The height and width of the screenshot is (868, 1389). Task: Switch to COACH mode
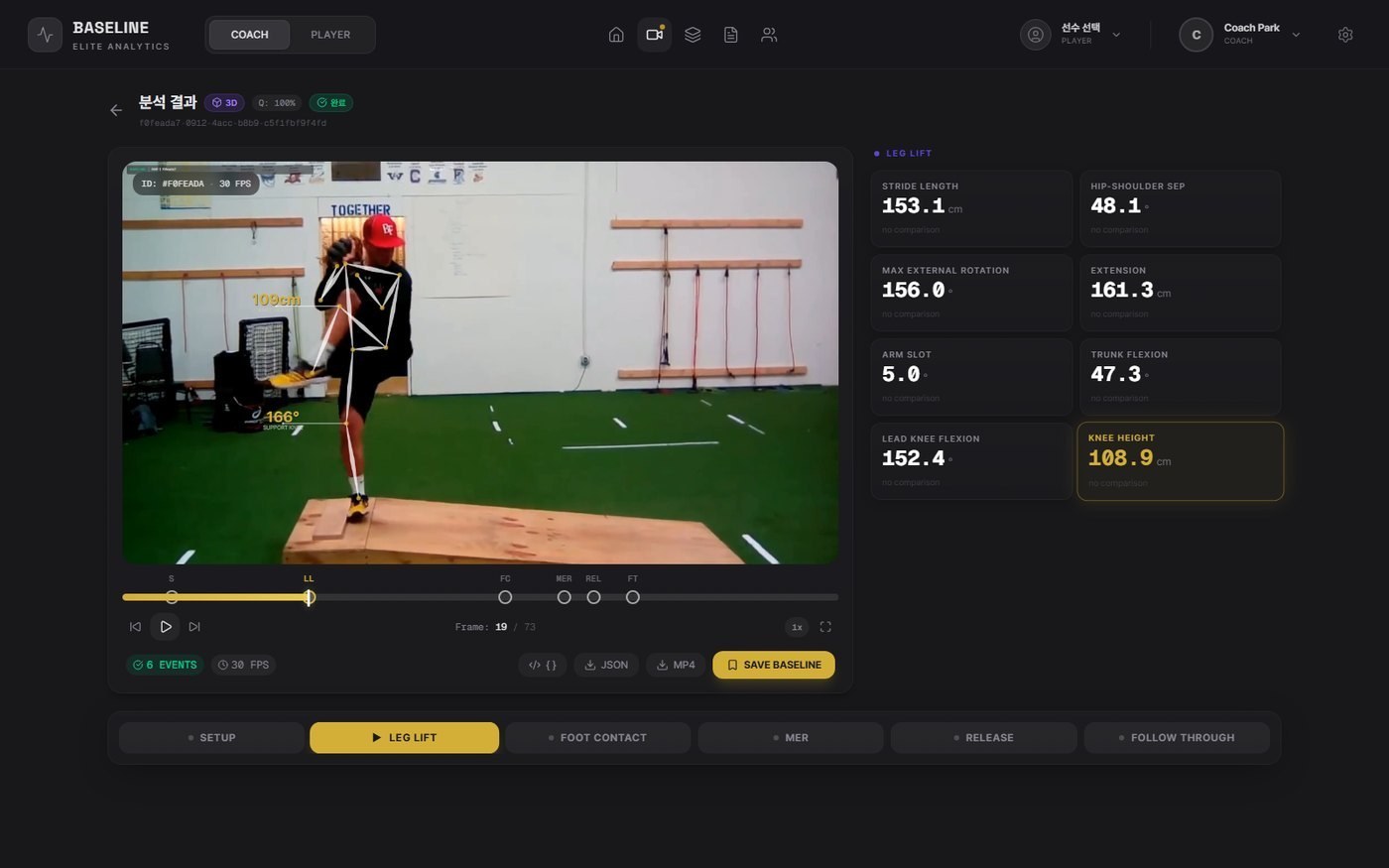click(x=249, y=35)
